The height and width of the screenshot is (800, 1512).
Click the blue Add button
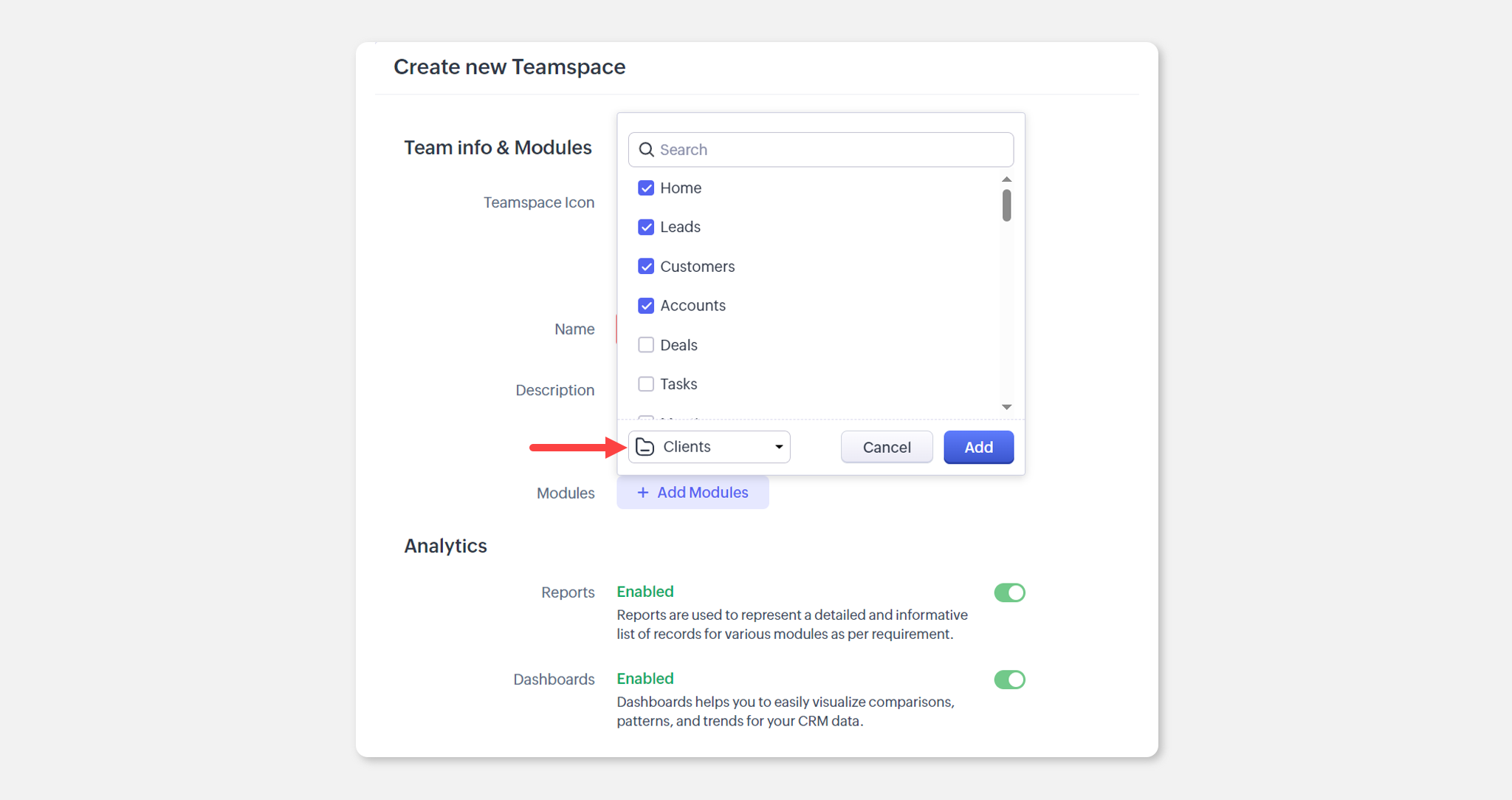point(978,447)
